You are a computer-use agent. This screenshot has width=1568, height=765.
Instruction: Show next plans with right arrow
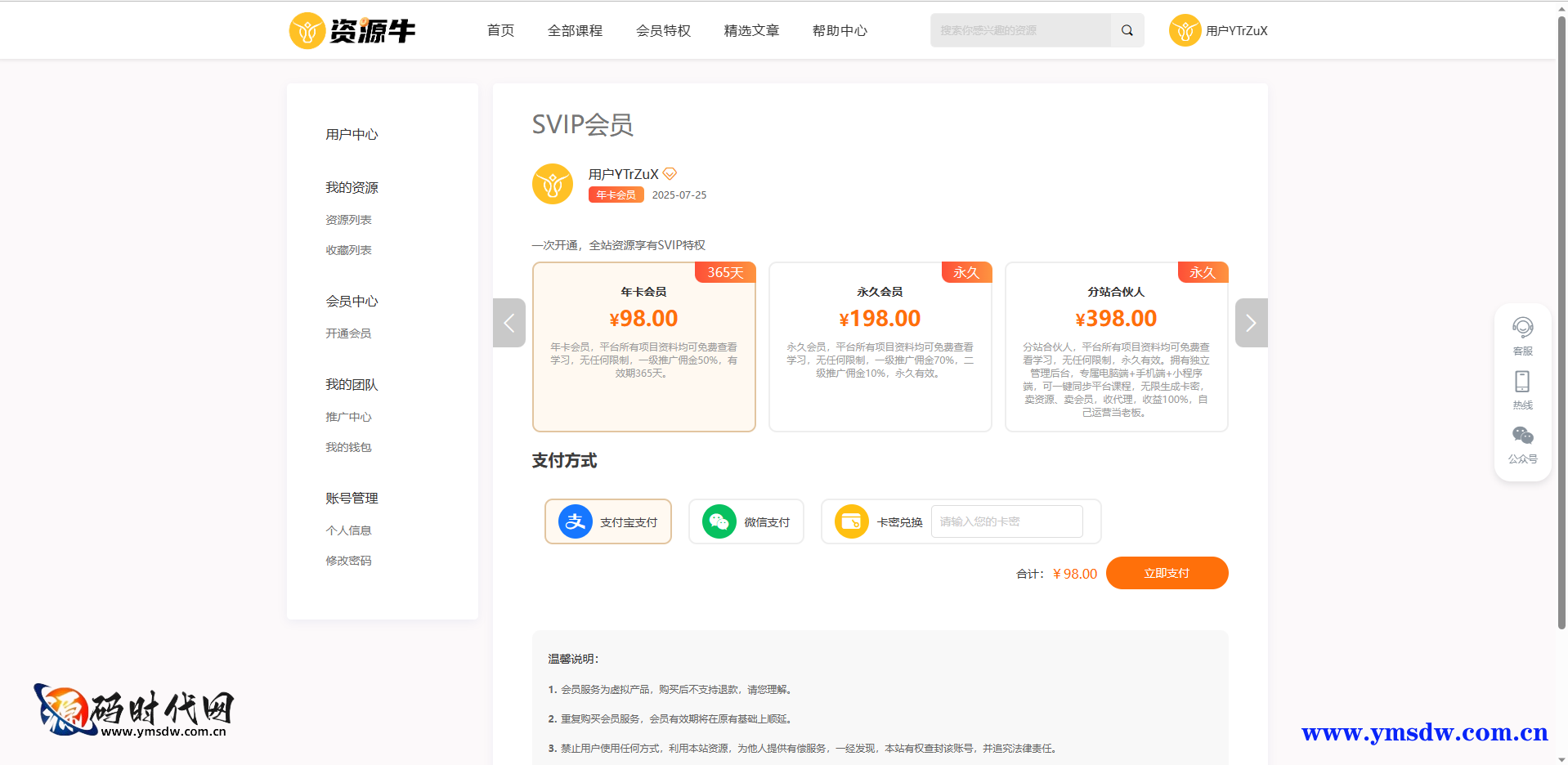point(1251,323)
